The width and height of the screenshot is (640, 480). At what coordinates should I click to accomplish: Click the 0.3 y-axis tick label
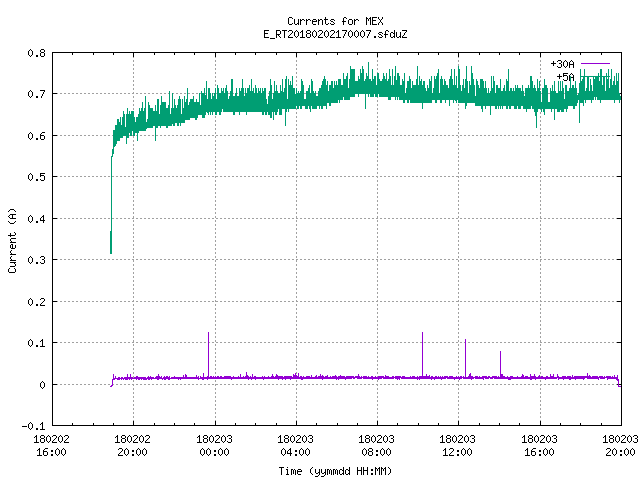tap(36, 260)
